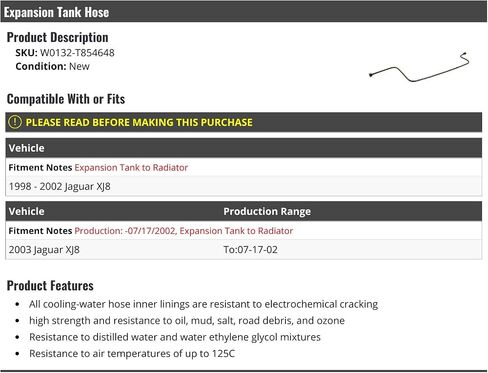Select the electrochemical cracking feature bullet
Screen dimensions: 488x373
(x=203, y=304)
